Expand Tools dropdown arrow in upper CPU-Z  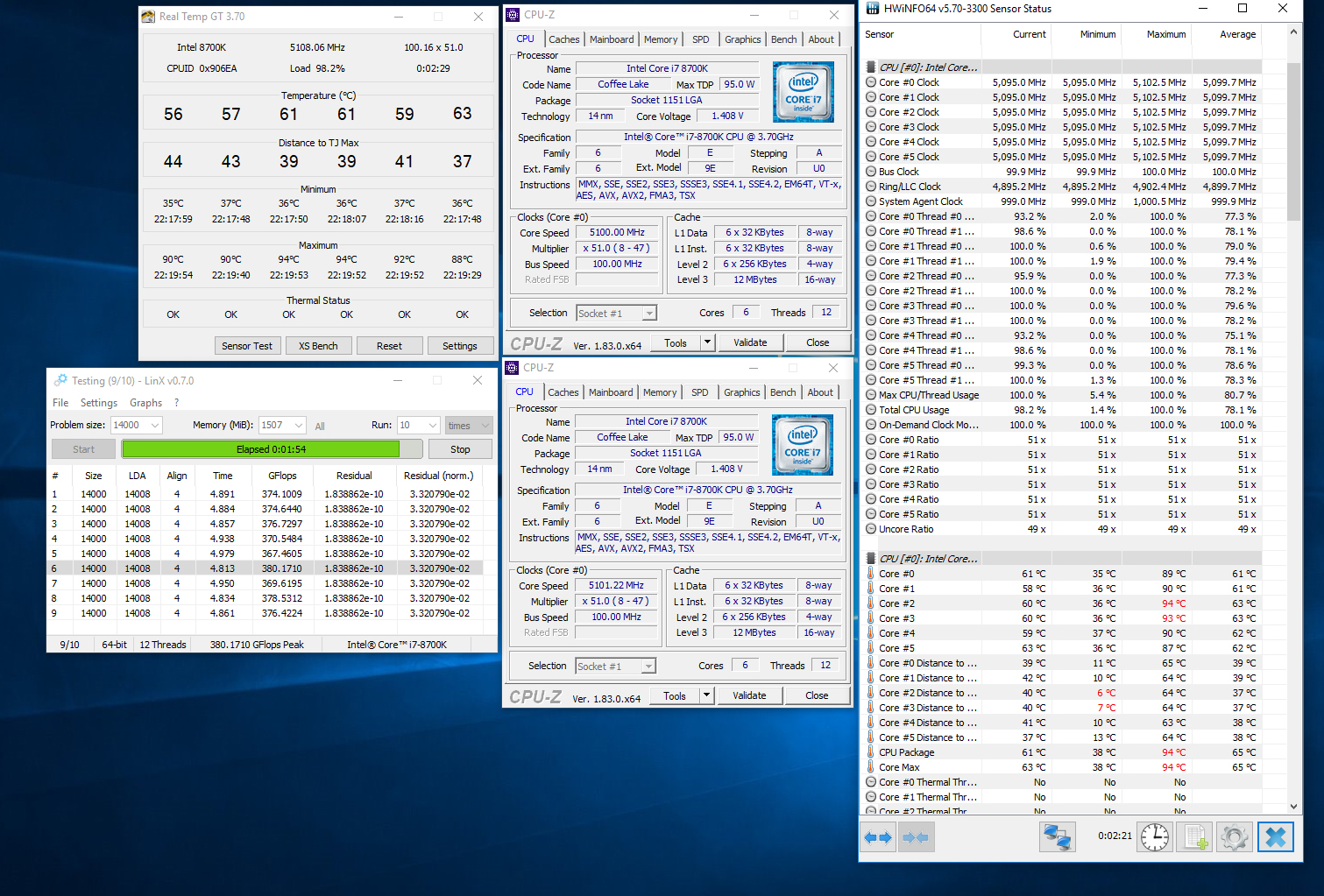tap(708, 342)
